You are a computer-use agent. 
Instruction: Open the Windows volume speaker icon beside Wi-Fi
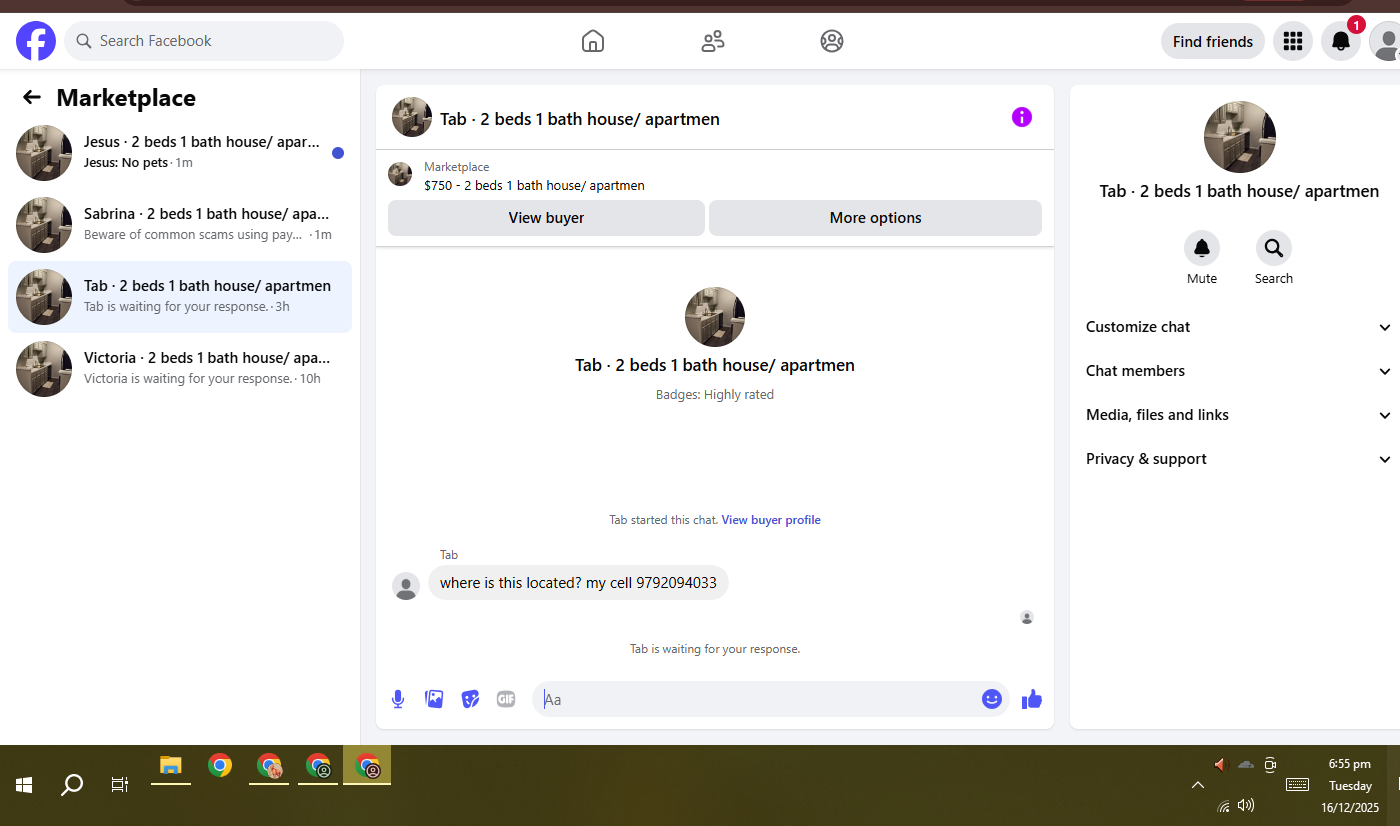coord(1246,806)
